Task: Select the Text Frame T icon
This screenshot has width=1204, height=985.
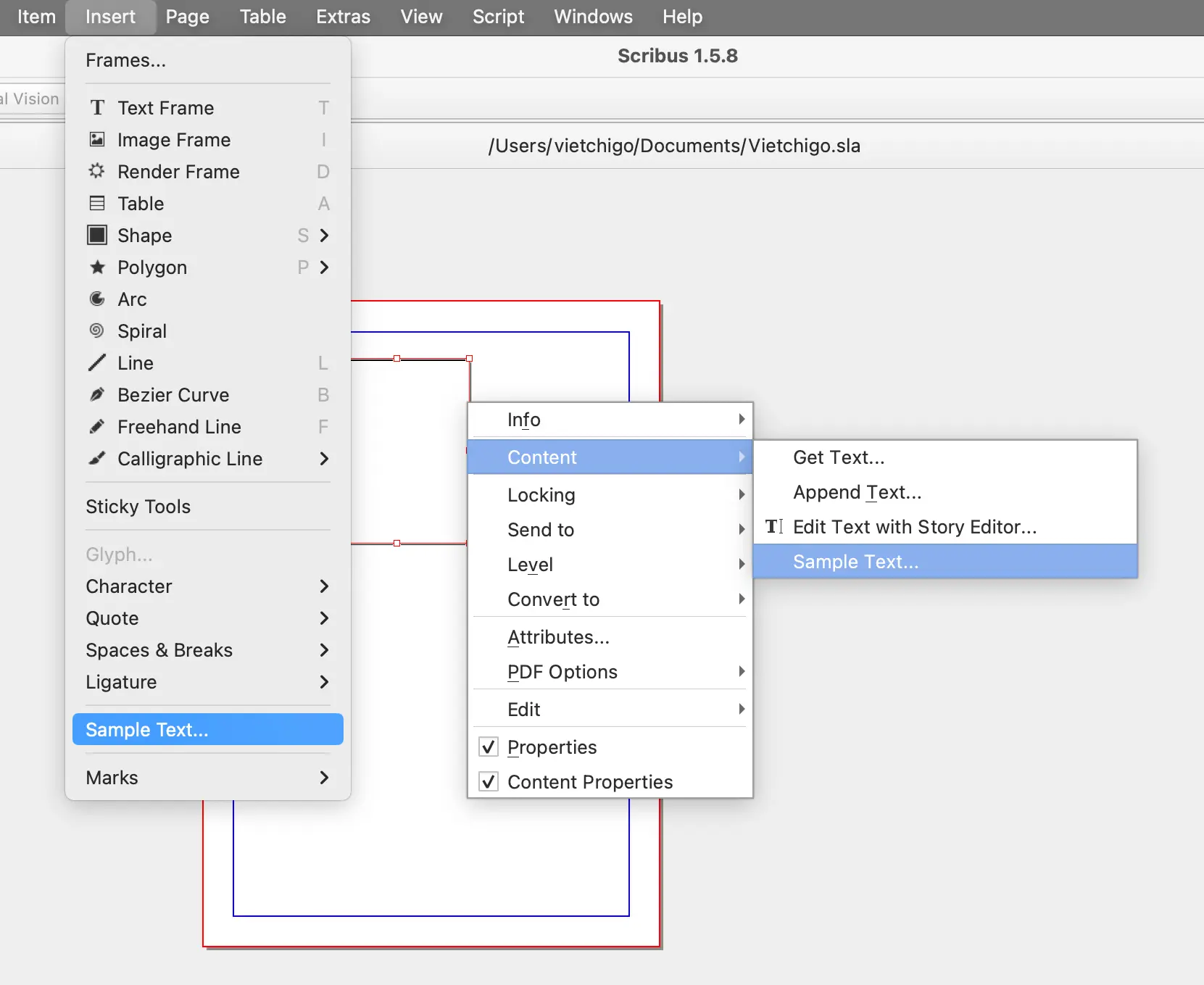Action: coord(97,108)
